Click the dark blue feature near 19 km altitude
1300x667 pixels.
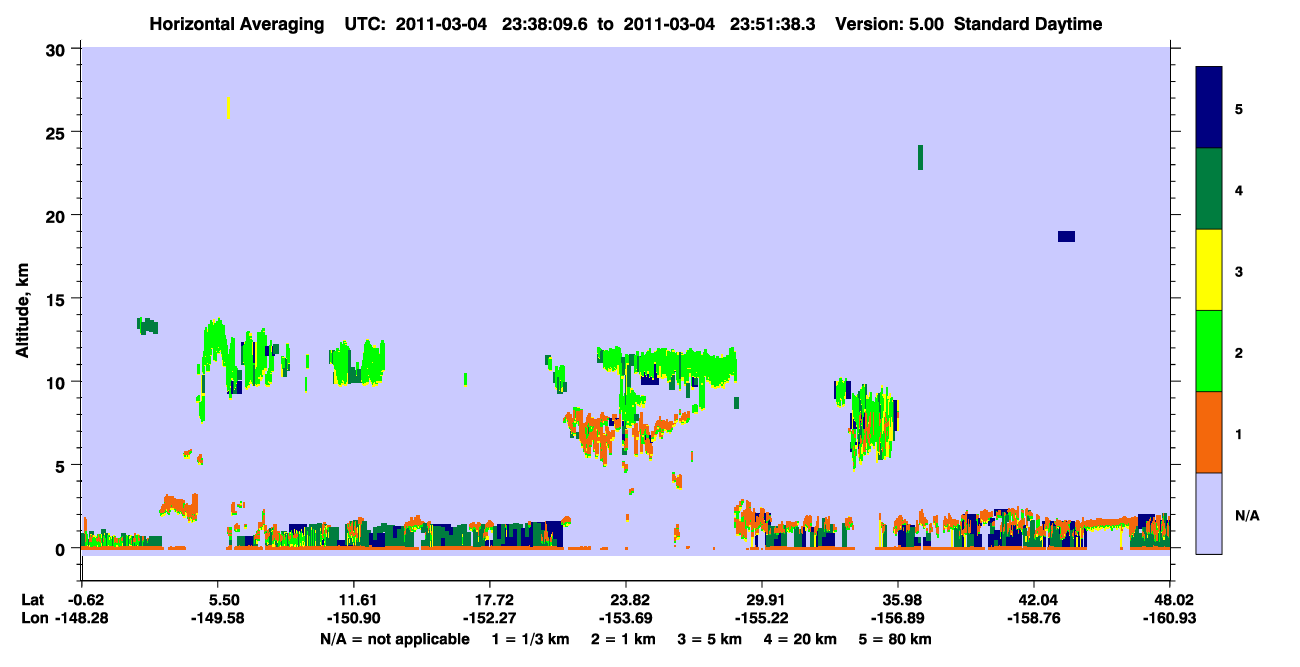coord(1066,236)
